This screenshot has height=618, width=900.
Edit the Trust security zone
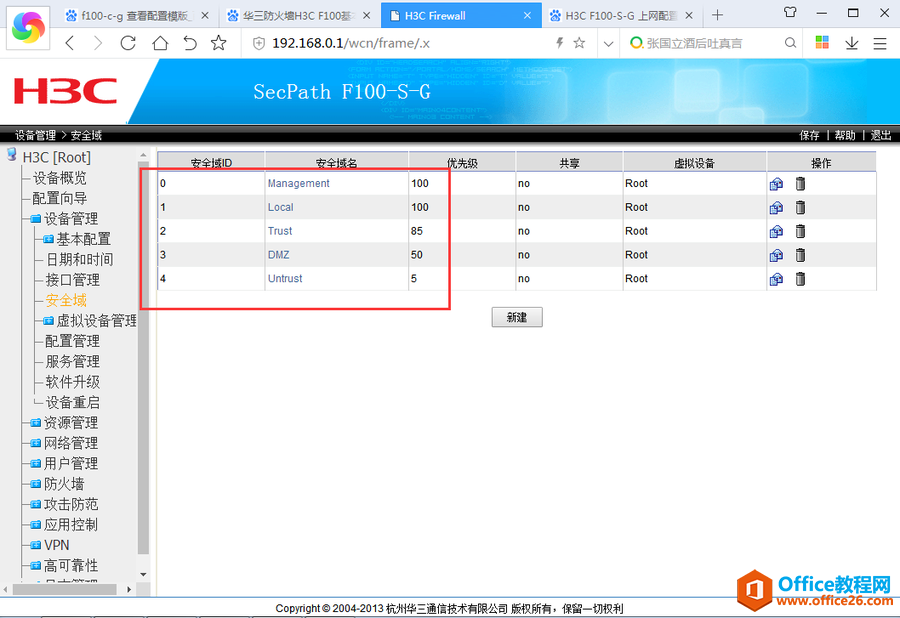(776, 231)
